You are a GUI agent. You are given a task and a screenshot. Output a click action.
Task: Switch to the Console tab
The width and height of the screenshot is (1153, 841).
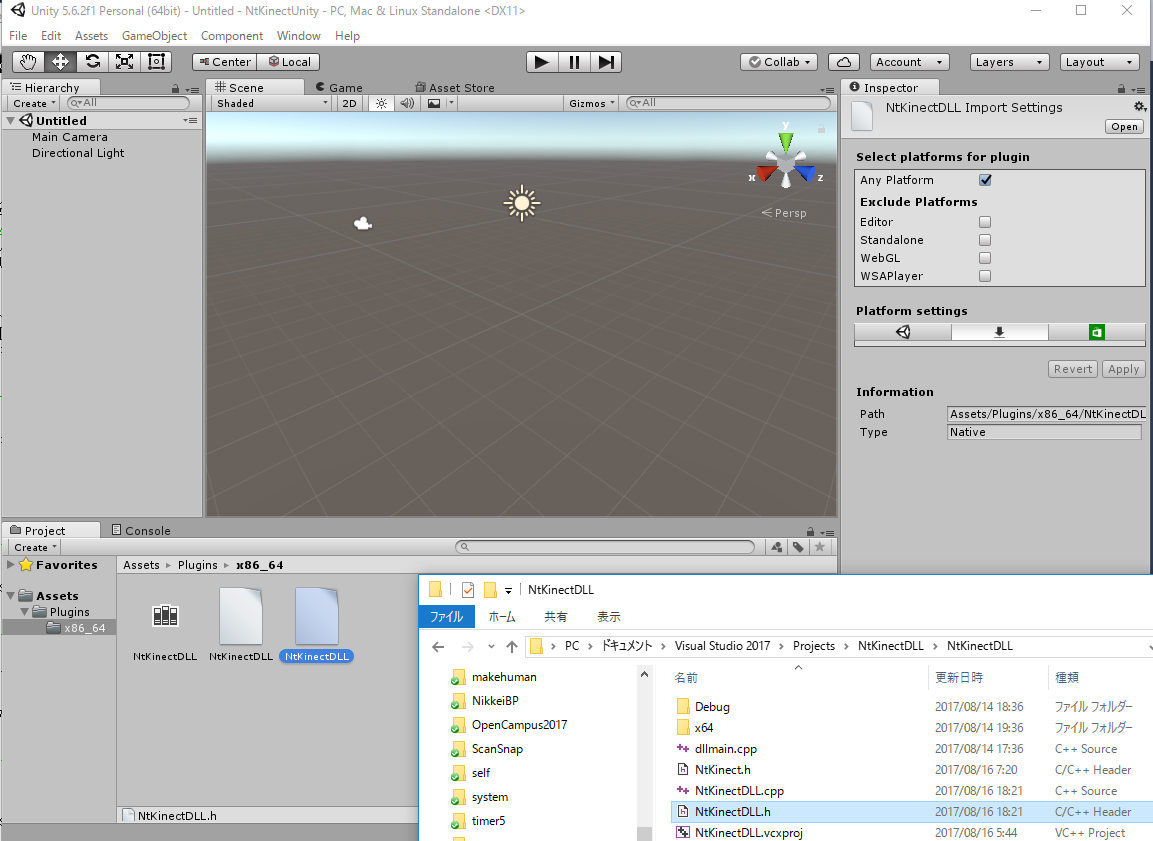[140, 530]
